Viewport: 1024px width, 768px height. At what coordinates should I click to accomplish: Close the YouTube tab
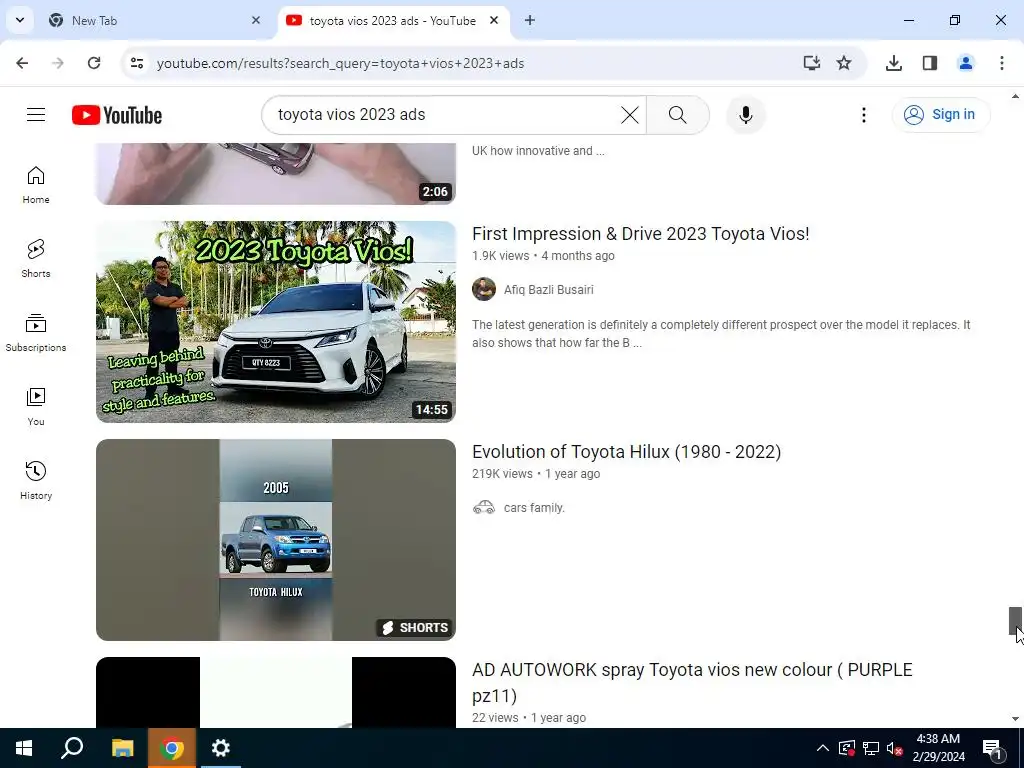click(x=494, y=20)
